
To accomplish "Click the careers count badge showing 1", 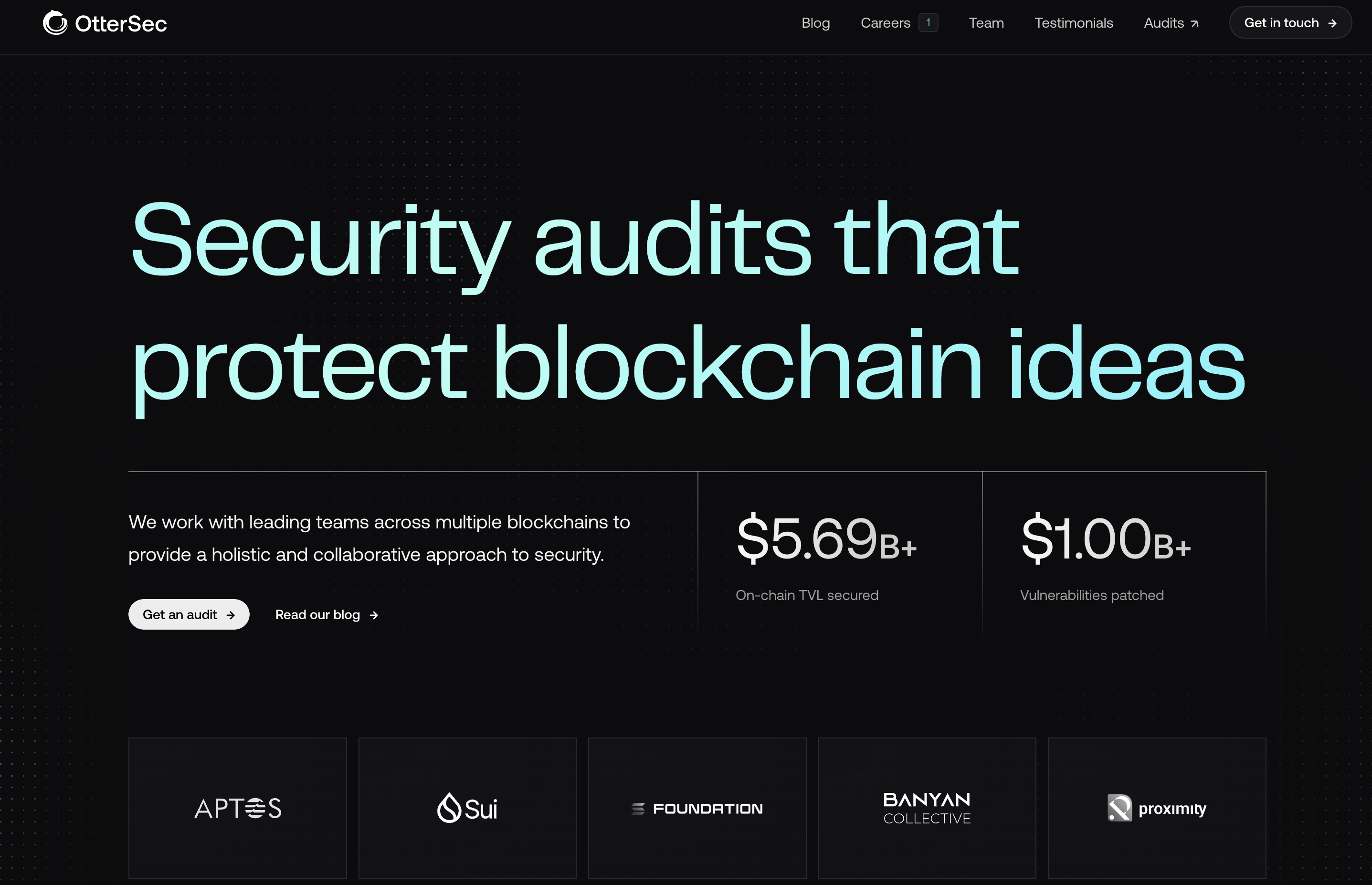I will [x=929, y=23].
